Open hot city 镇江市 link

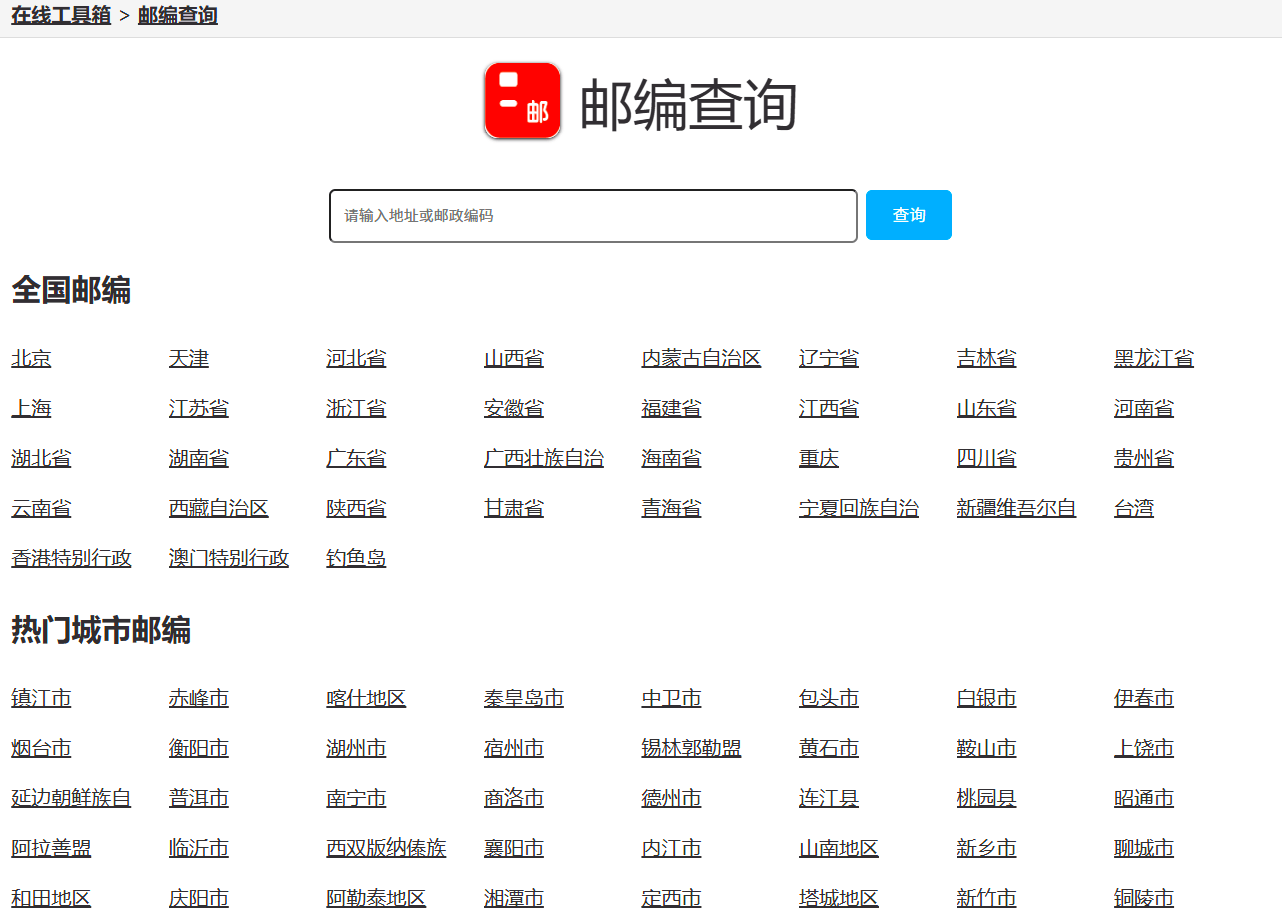(41, 698)
